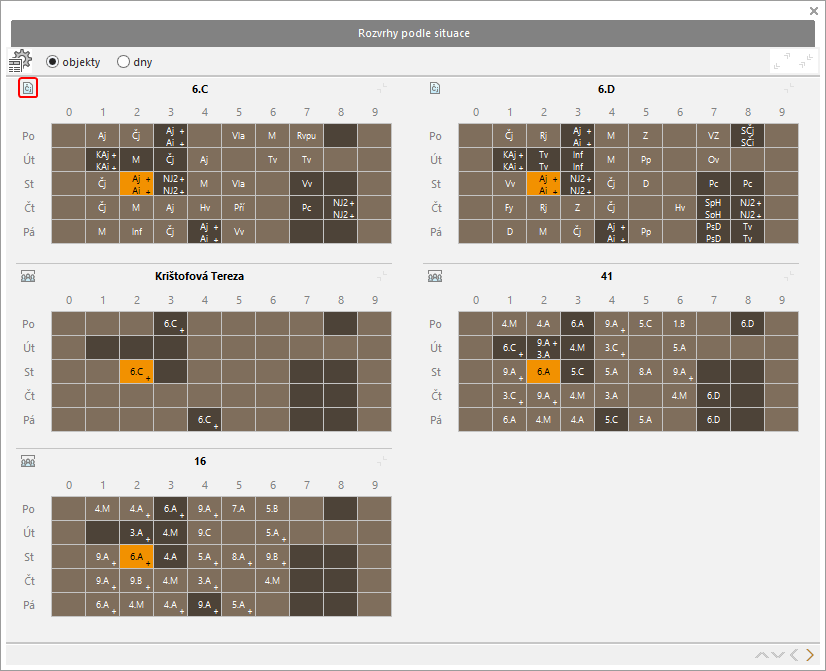Screen dimensions: 826x671
Task: Click the 8.A cell in room 16 Wednesday
Action: (x=239, y=557)
